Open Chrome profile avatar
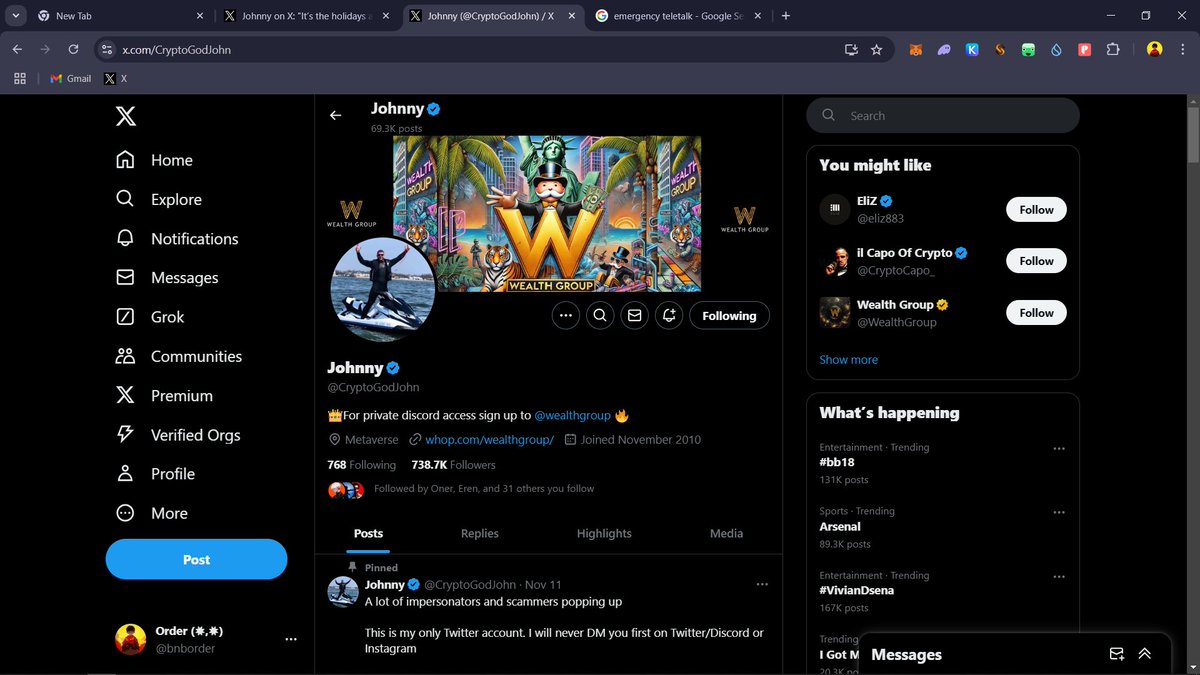The image size is (1200, 675). (1155, 49)
